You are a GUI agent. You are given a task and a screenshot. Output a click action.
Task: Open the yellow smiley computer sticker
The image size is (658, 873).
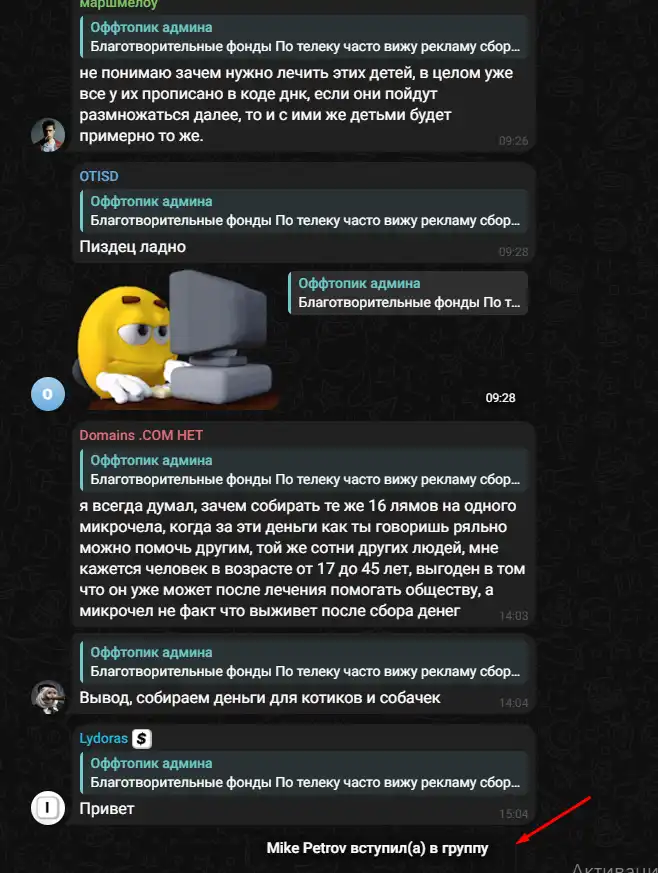pos(174,341)
